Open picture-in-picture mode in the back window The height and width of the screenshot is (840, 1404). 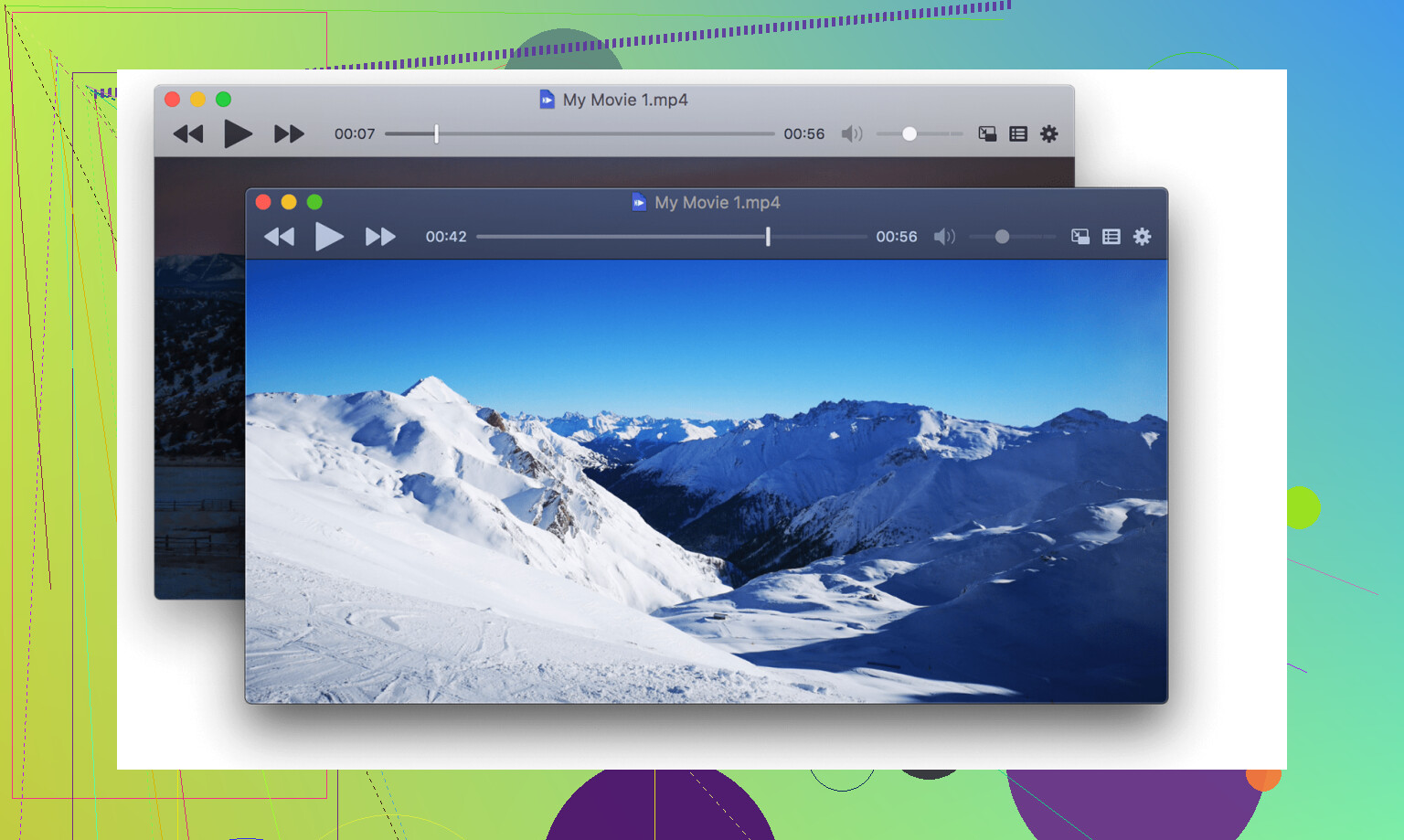coord(987,134)
